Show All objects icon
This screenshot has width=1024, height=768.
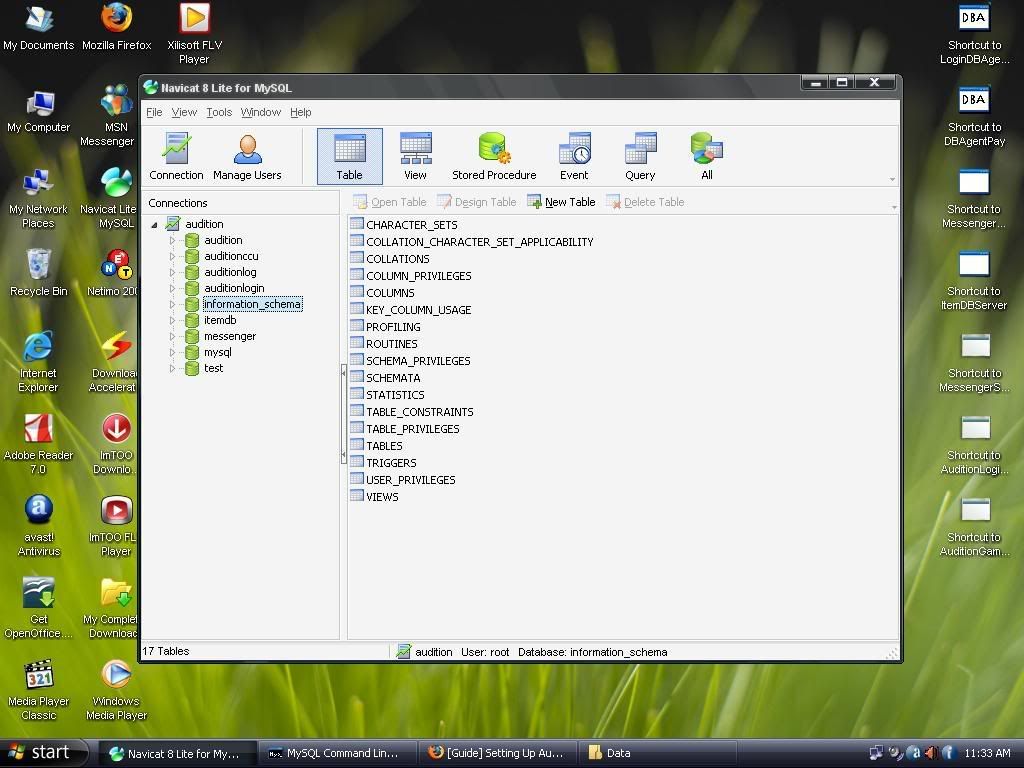coord(706,156)
